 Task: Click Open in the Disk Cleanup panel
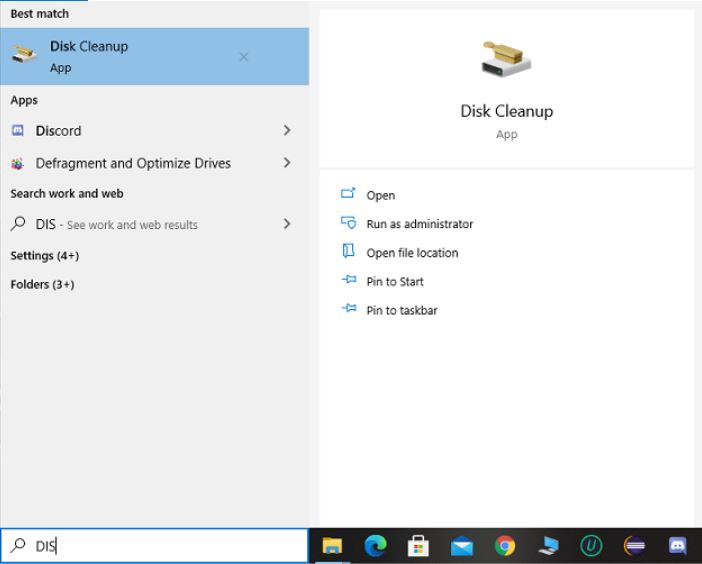coord(381,195)
